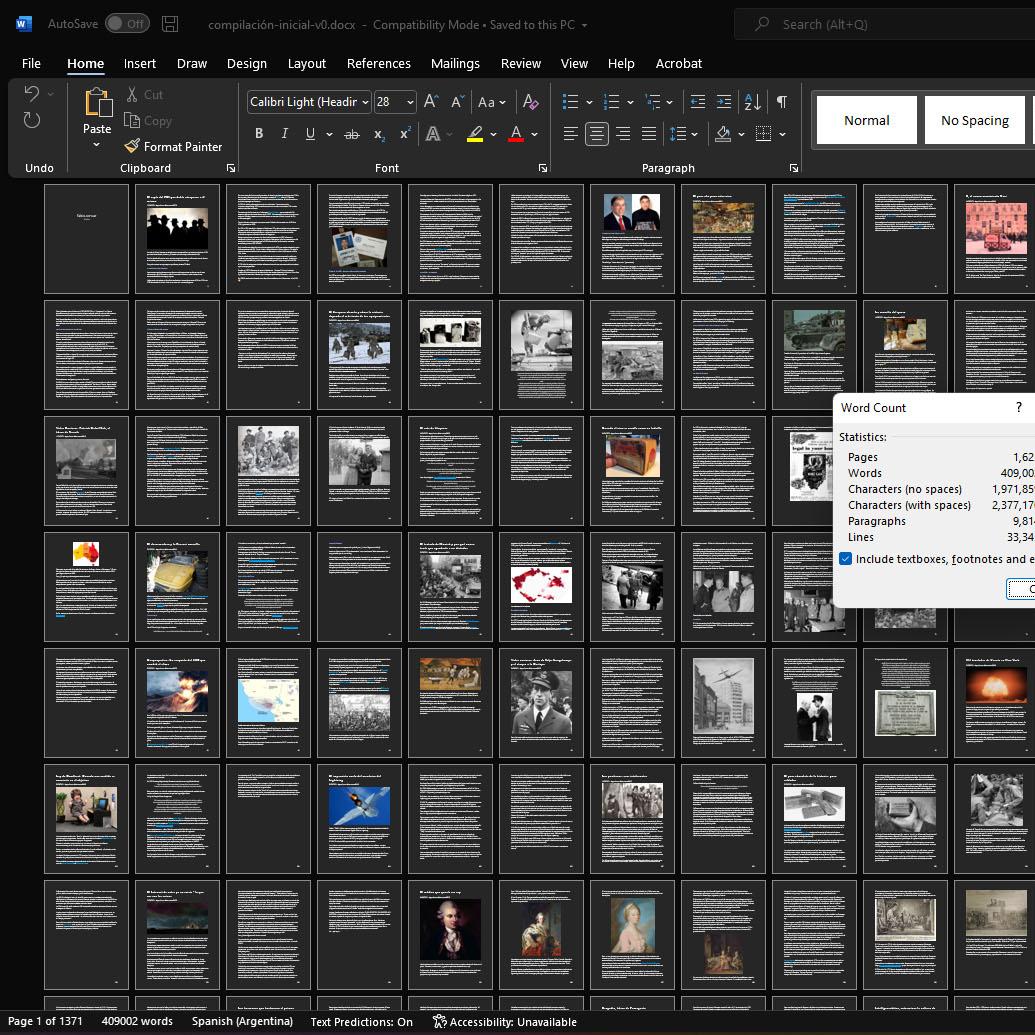This screenshot has height=1035, width=1035.
Task: Apply subscript formatting
Action: (378, 135)
